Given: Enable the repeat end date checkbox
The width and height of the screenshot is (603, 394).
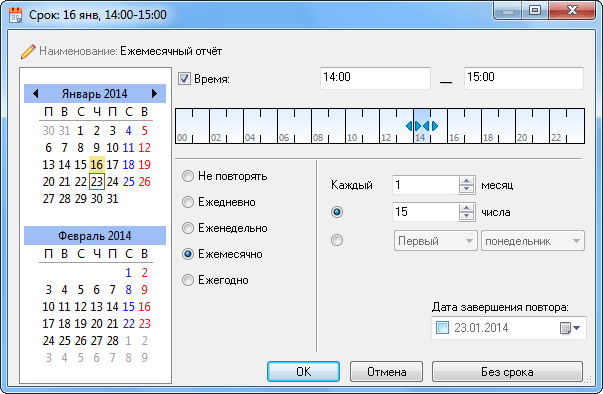Looking at the screenshot, I should pos(442,328).
